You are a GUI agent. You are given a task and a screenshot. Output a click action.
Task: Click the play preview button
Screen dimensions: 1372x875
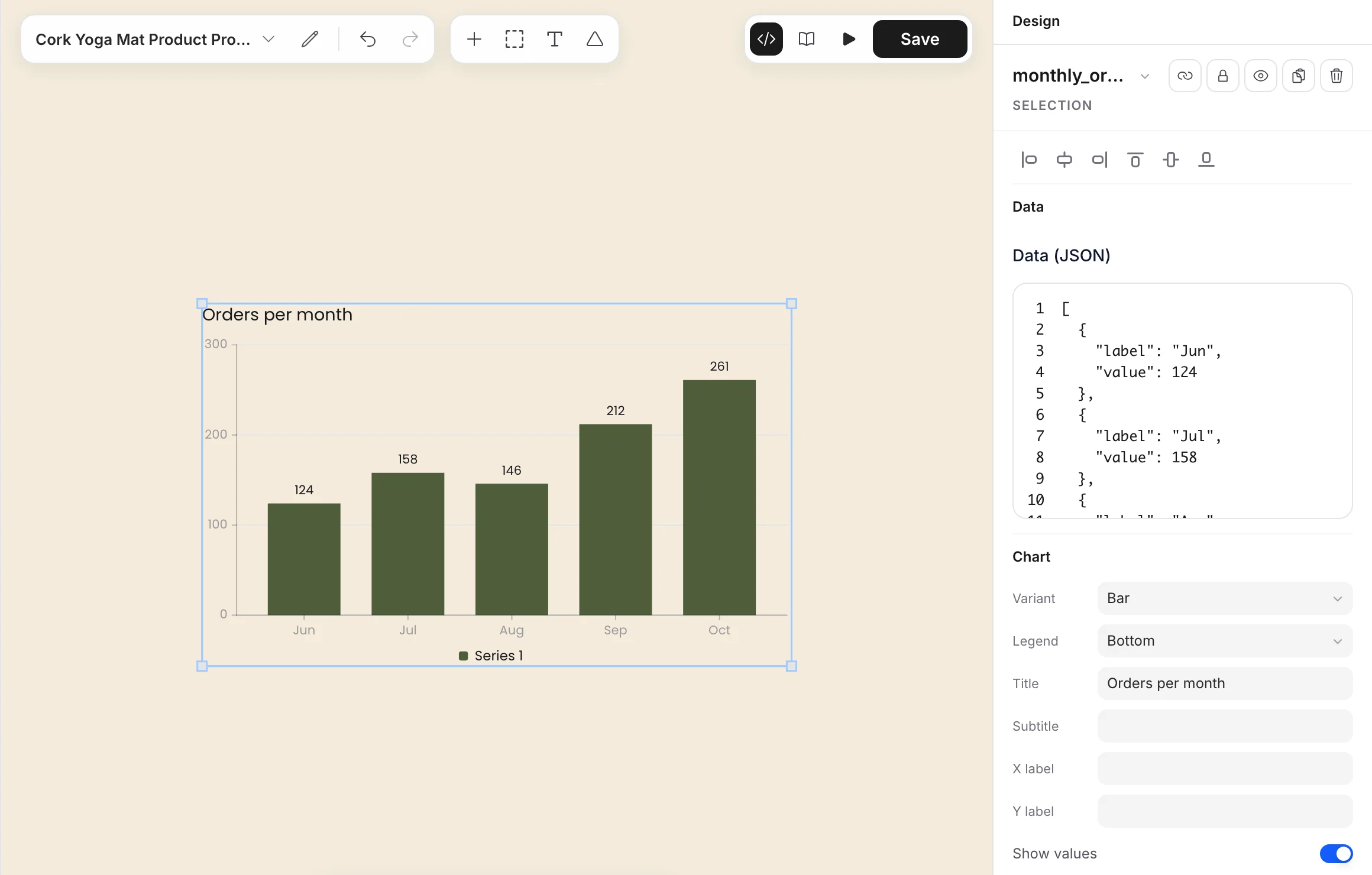coord(849,39)
